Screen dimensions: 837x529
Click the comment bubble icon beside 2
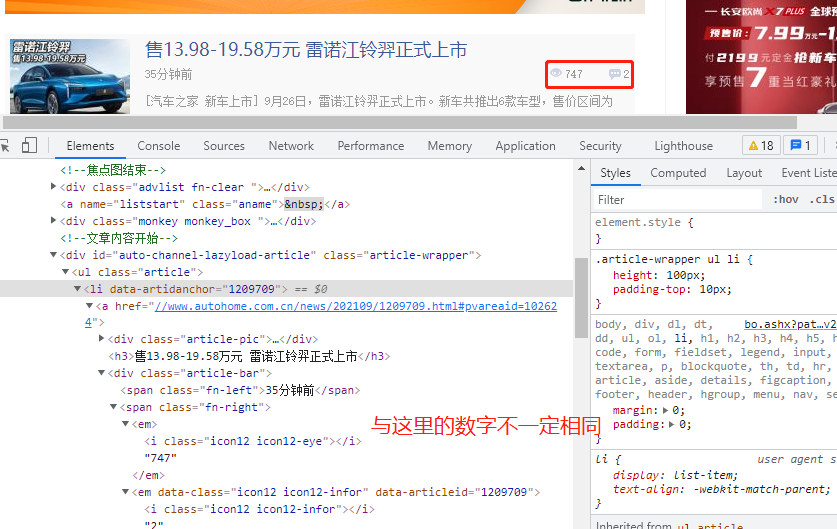[x=614, y=74]
